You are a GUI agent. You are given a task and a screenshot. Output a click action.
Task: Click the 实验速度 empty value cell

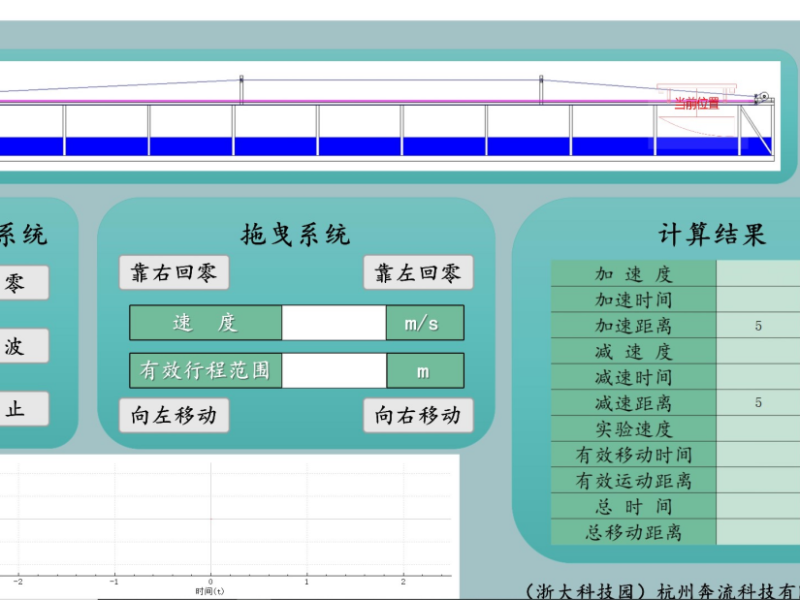(x=758, y=429)
